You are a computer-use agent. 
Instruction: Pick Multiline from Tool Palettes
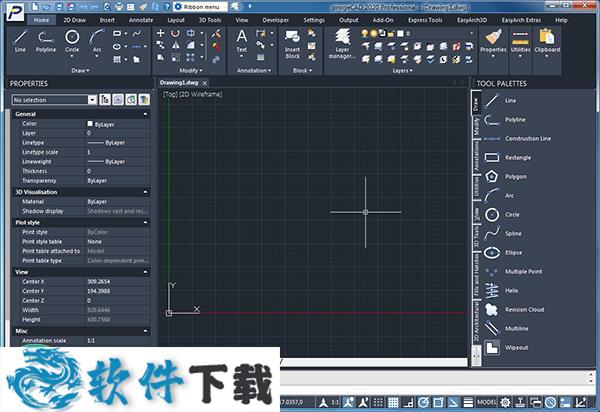click(x=506, y=329)
